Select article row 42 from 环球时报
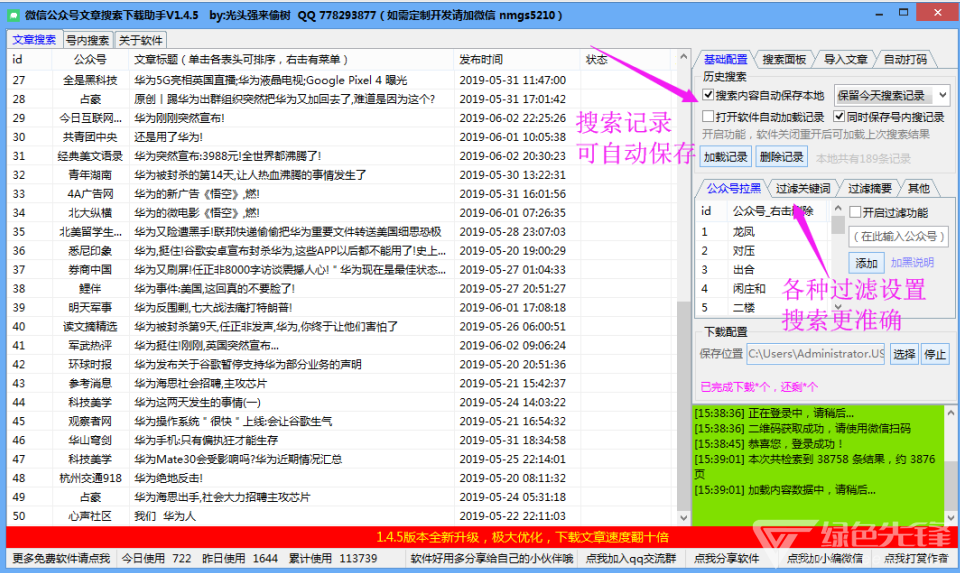960x573 pixels. [x=340, y=365]
